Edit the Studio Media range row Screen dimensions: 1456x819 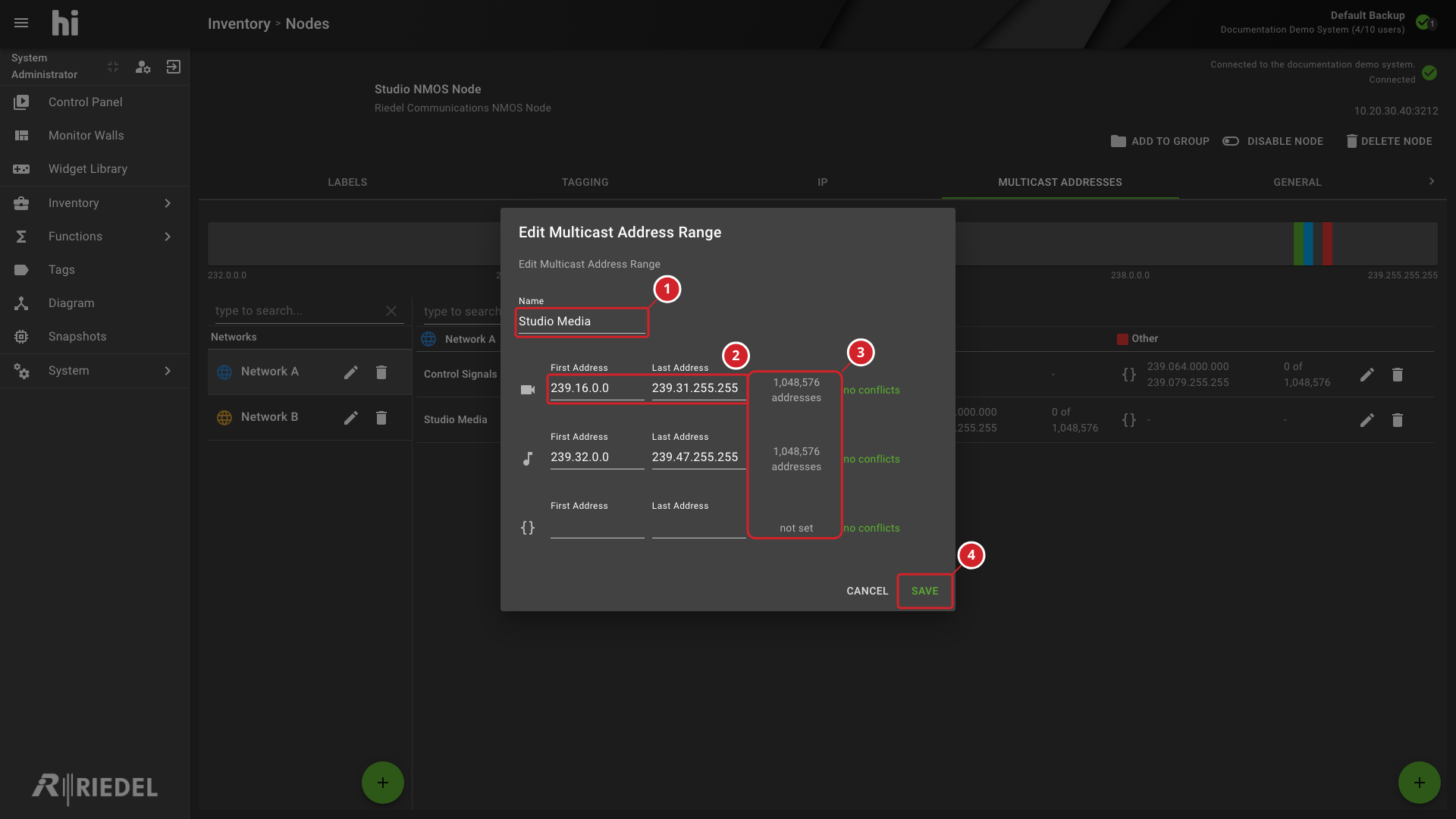pos(1367,420)
